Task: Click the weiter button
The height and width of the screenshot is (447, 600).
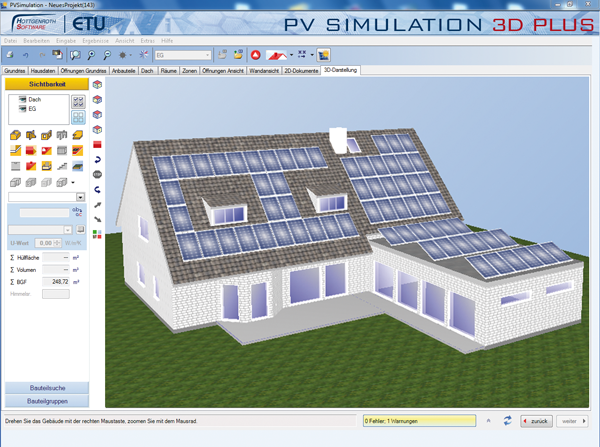Action: click(x=572, y=421)
